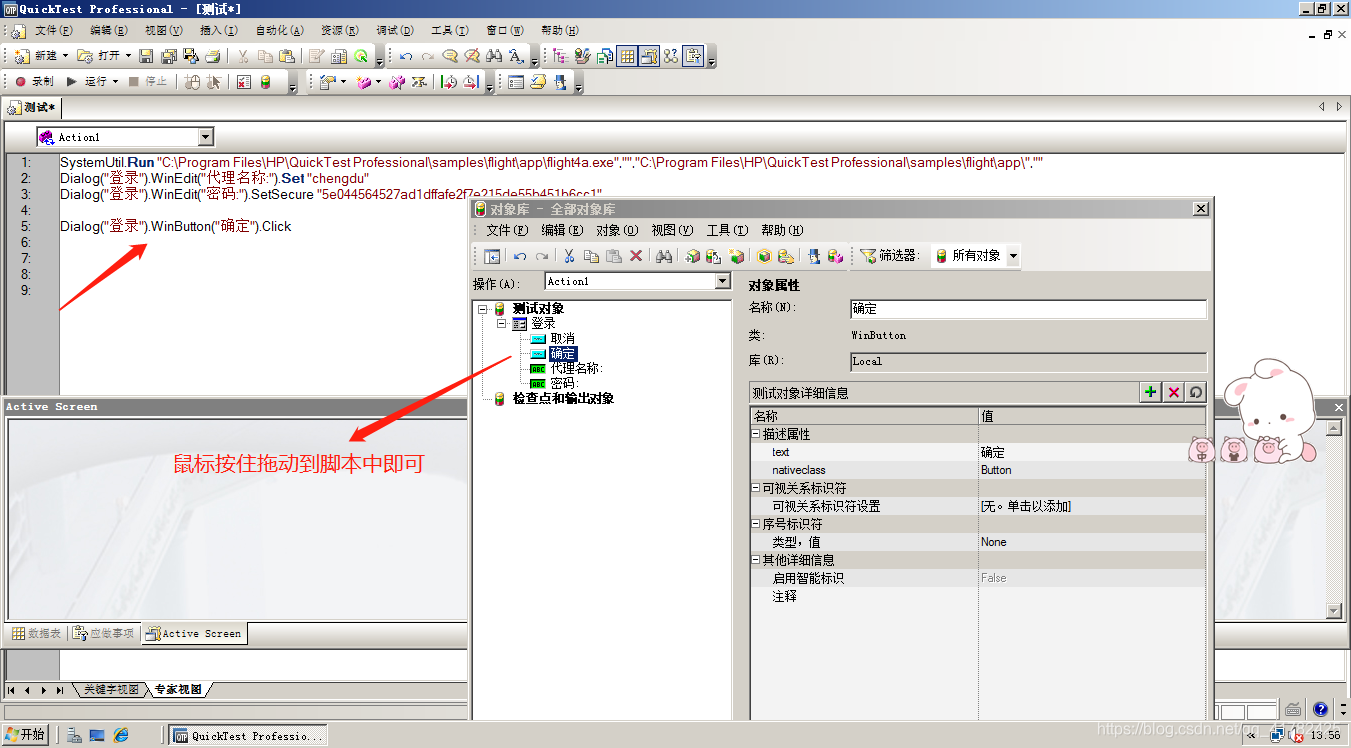This screenshot has width=1351, height=748.
Task: Click circular reset arrow beside red X
Action: click(x=1195, y=393)
